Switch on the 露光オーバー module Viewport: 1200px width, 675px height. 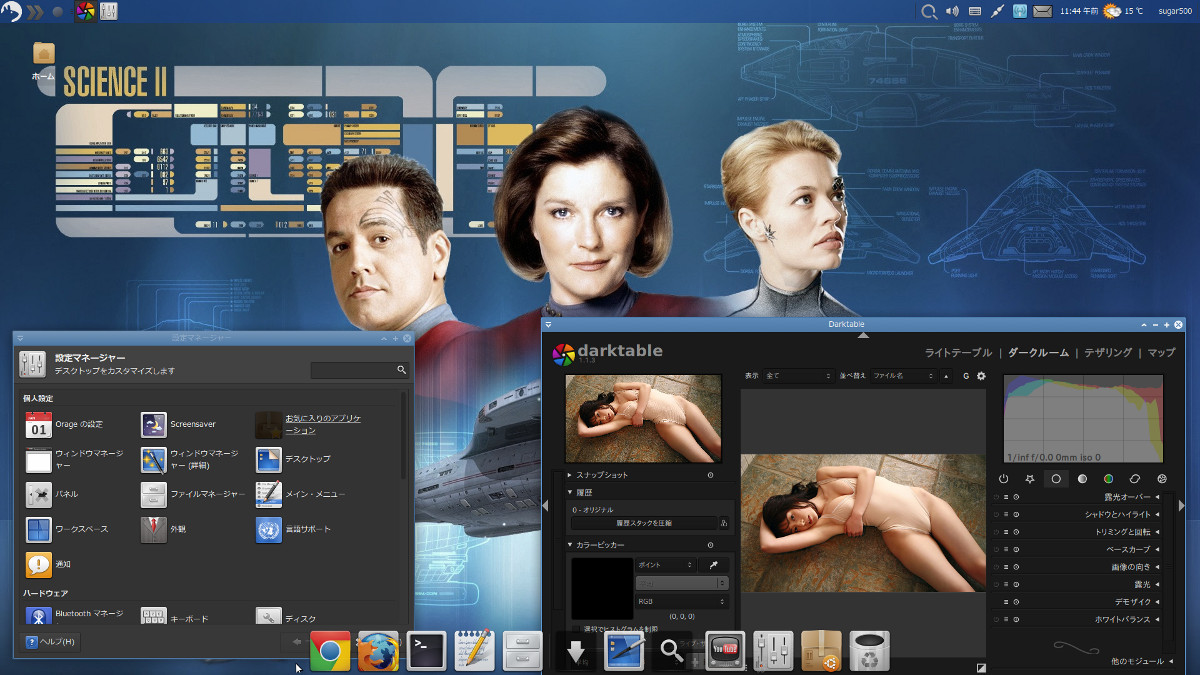pos(996,497)
